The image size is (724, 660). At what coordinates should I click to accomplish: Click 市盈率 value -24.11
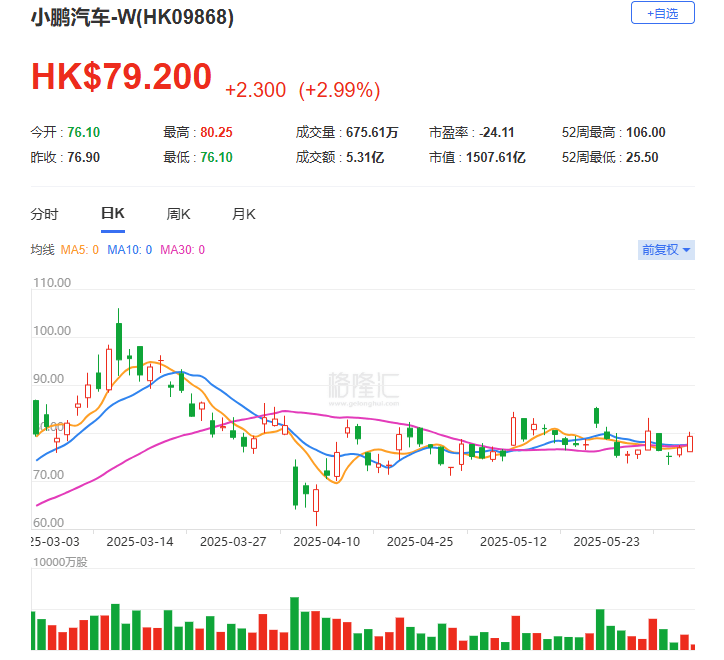(496, 133)
